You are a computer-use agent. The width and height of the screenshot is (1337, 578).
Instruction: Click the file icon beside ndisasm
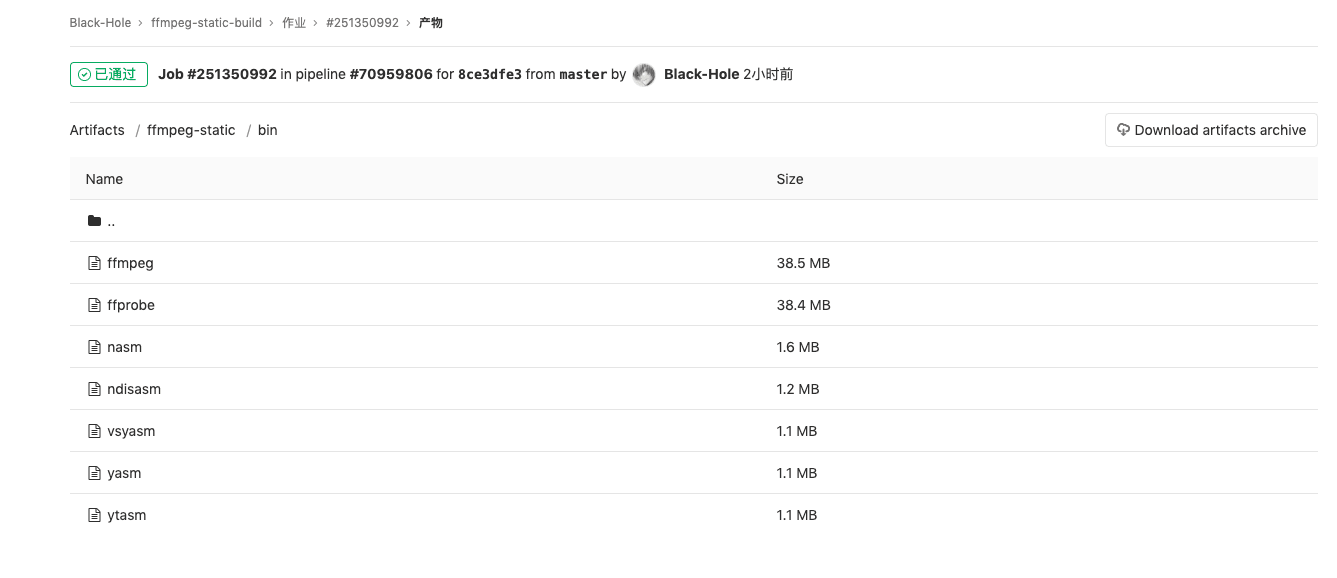coord(95,389)
